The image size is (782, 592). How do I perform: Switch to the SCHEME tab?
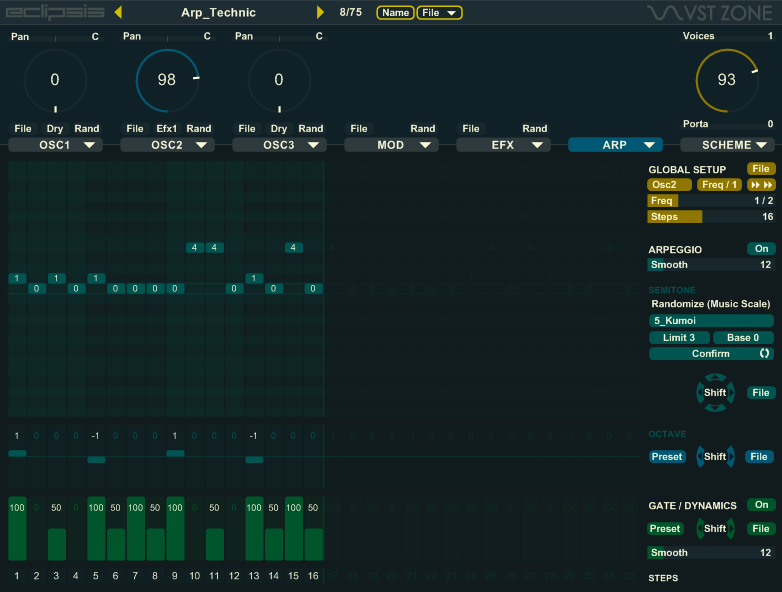(x=727, y=145)
